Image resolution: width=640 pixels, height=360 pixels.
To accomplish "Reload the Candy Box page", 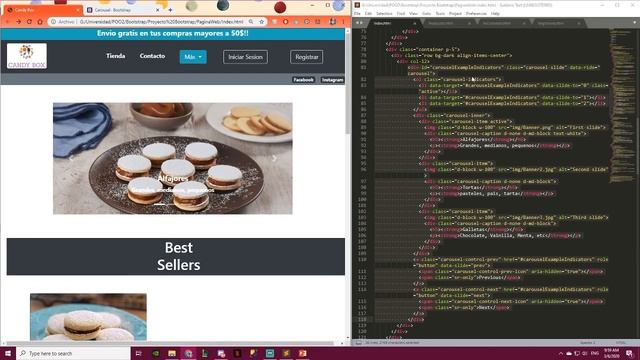I will 29,22.
